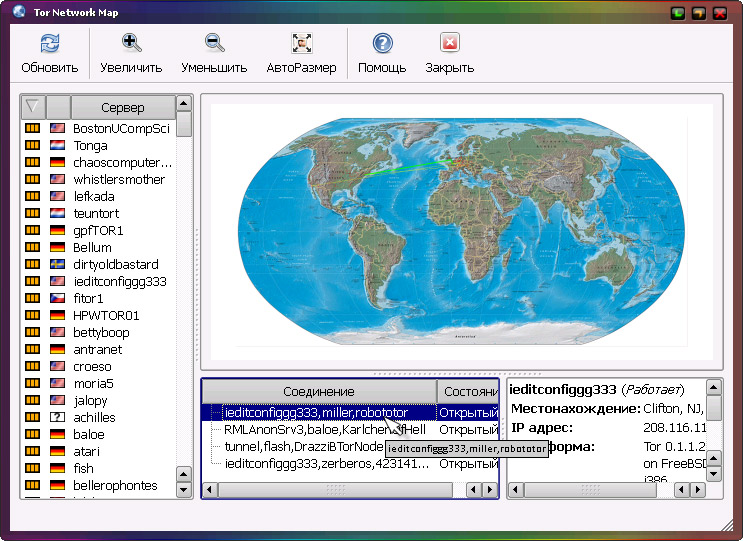Click the status bars icon beside Bellum
743x541 pixels.
click(x=32, y=247)
